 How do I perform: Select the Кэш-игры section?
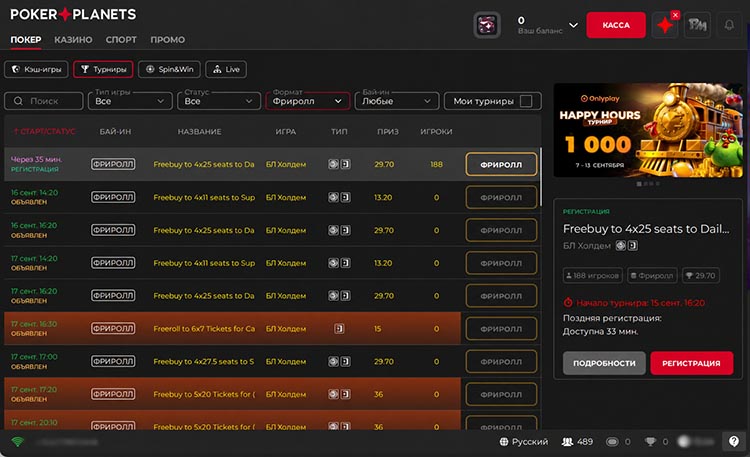click(x=36, y=69)
